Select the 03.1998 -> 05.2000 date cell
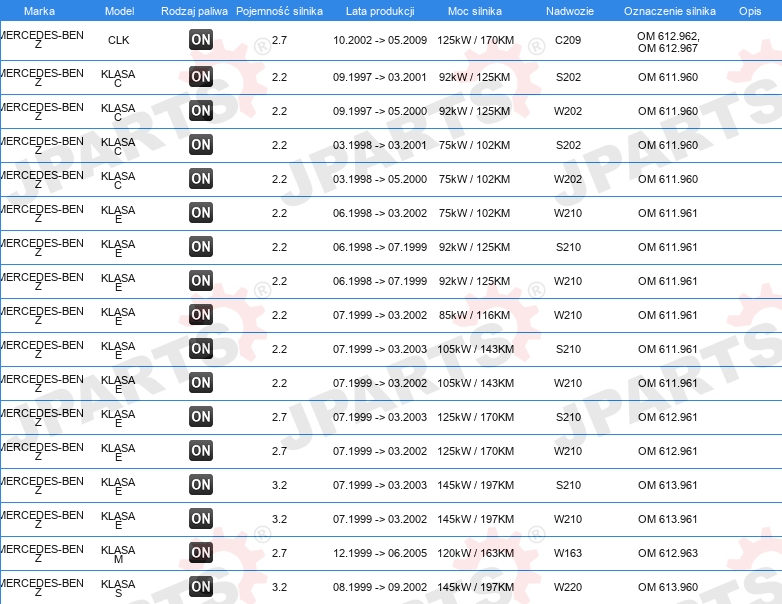 coord(380,179)
